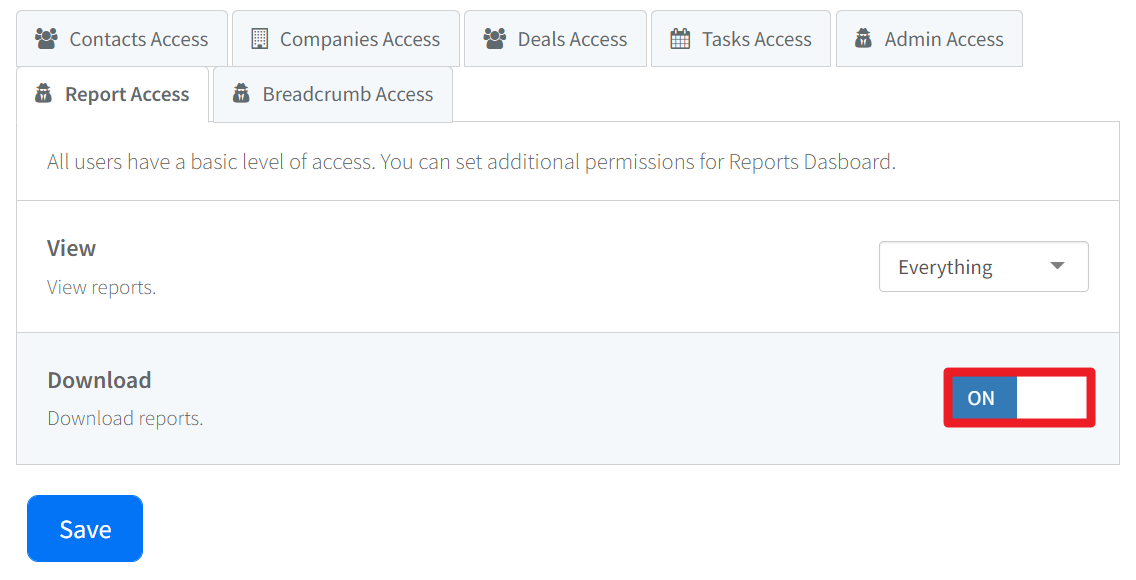Select the Tasks Access tab
The image size is (1136, 580).
756,39
